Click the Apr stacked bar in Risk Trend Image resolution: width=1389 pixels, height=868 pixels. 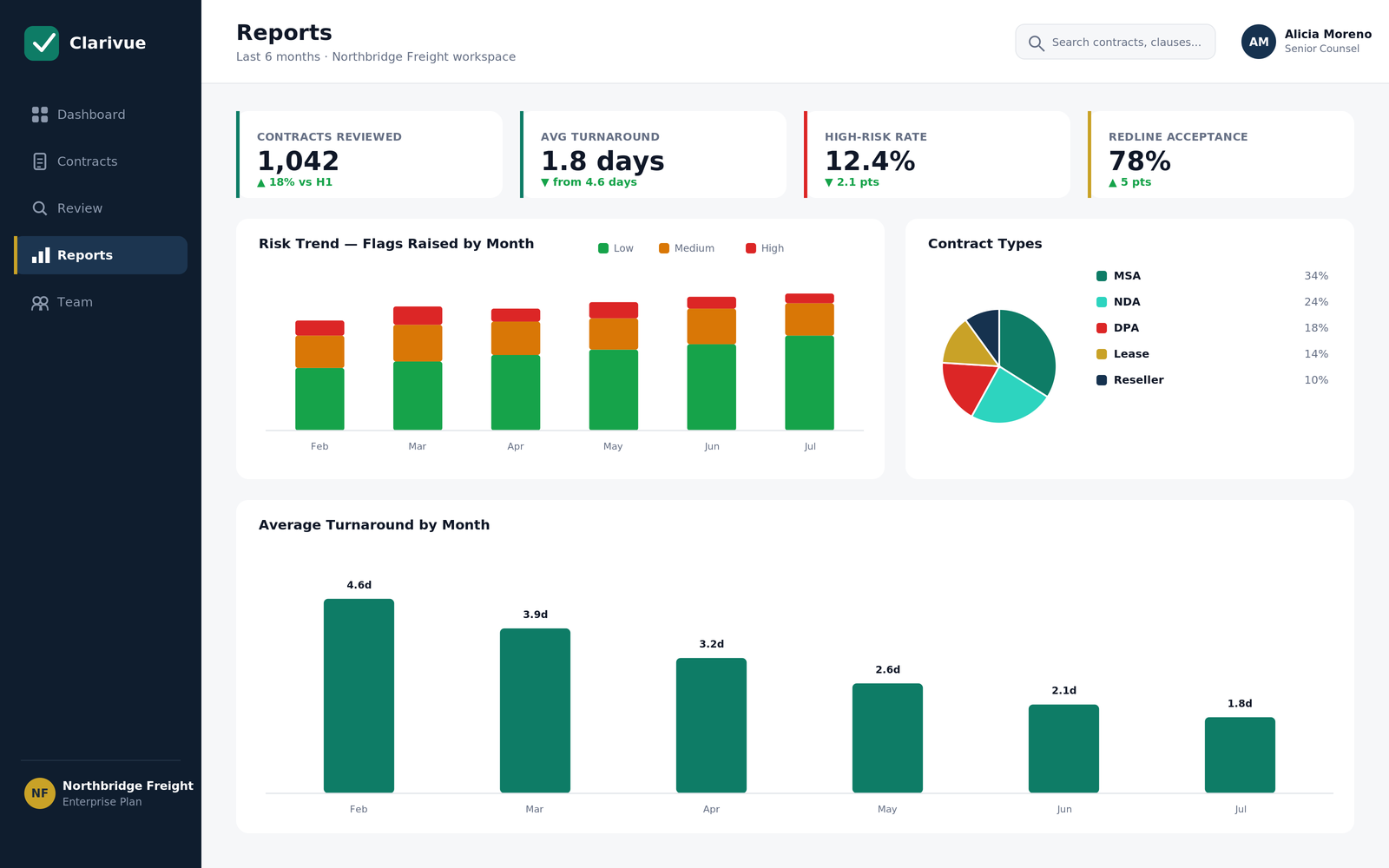(516, 369)
